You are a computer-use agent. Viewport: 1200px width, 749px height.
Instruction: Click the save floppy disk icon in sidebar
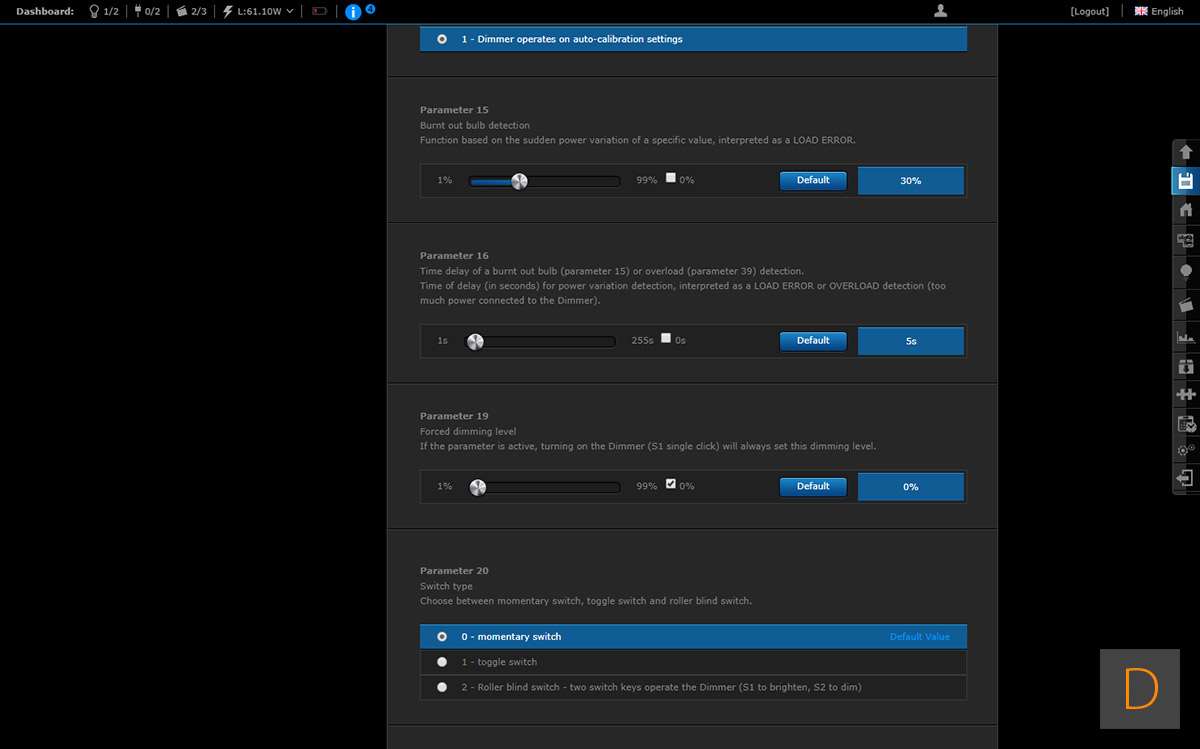(x=1186, y=181)
